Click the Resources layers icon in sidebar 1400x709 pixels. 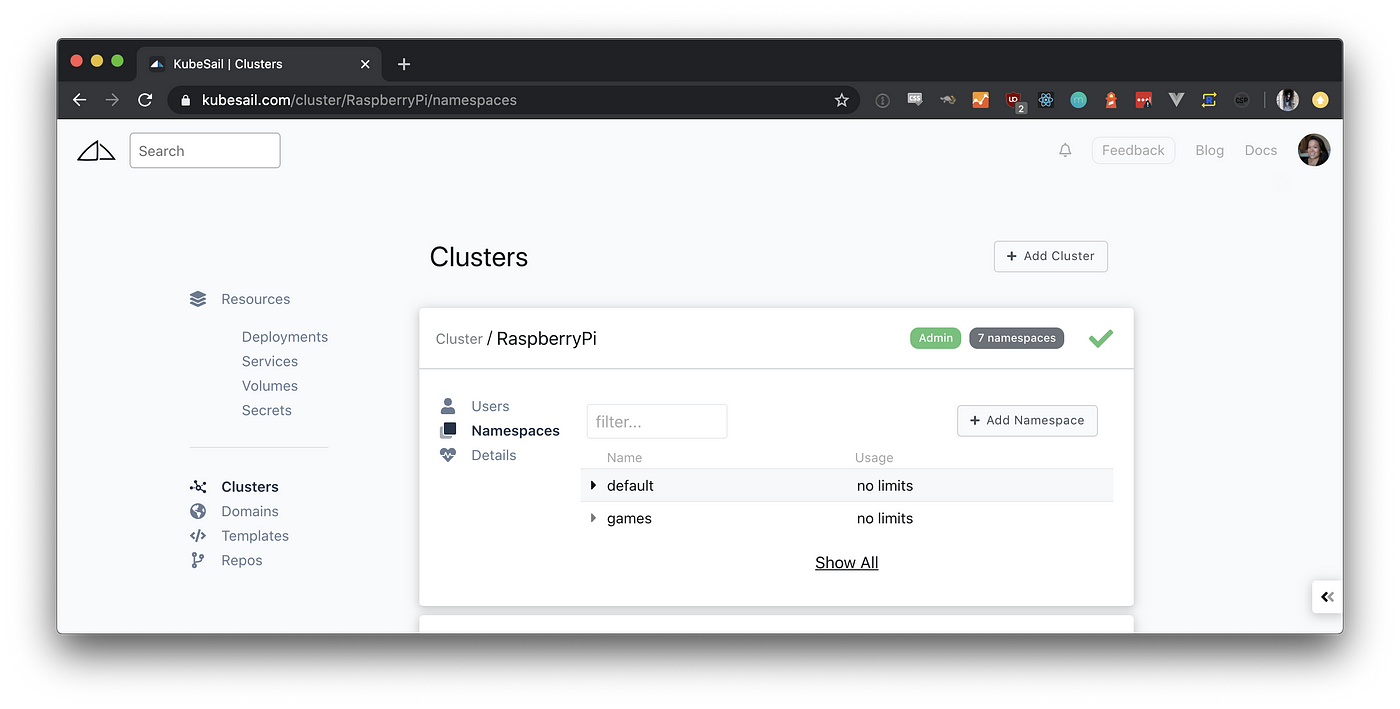pyautogui.click(x=198, y=299)
